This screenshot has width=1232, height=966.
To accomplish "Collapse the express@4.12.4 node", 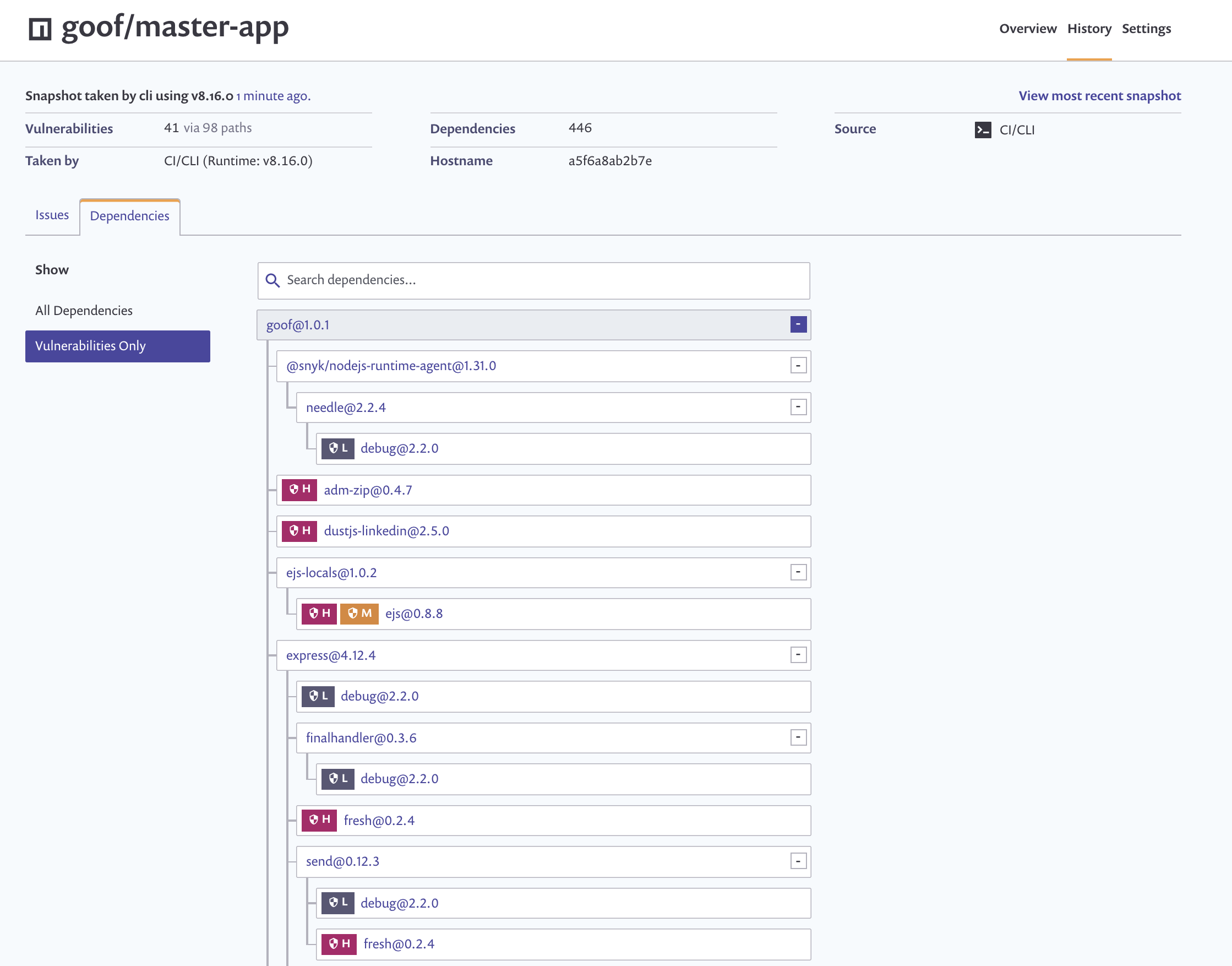I will [x=798, y=655].
